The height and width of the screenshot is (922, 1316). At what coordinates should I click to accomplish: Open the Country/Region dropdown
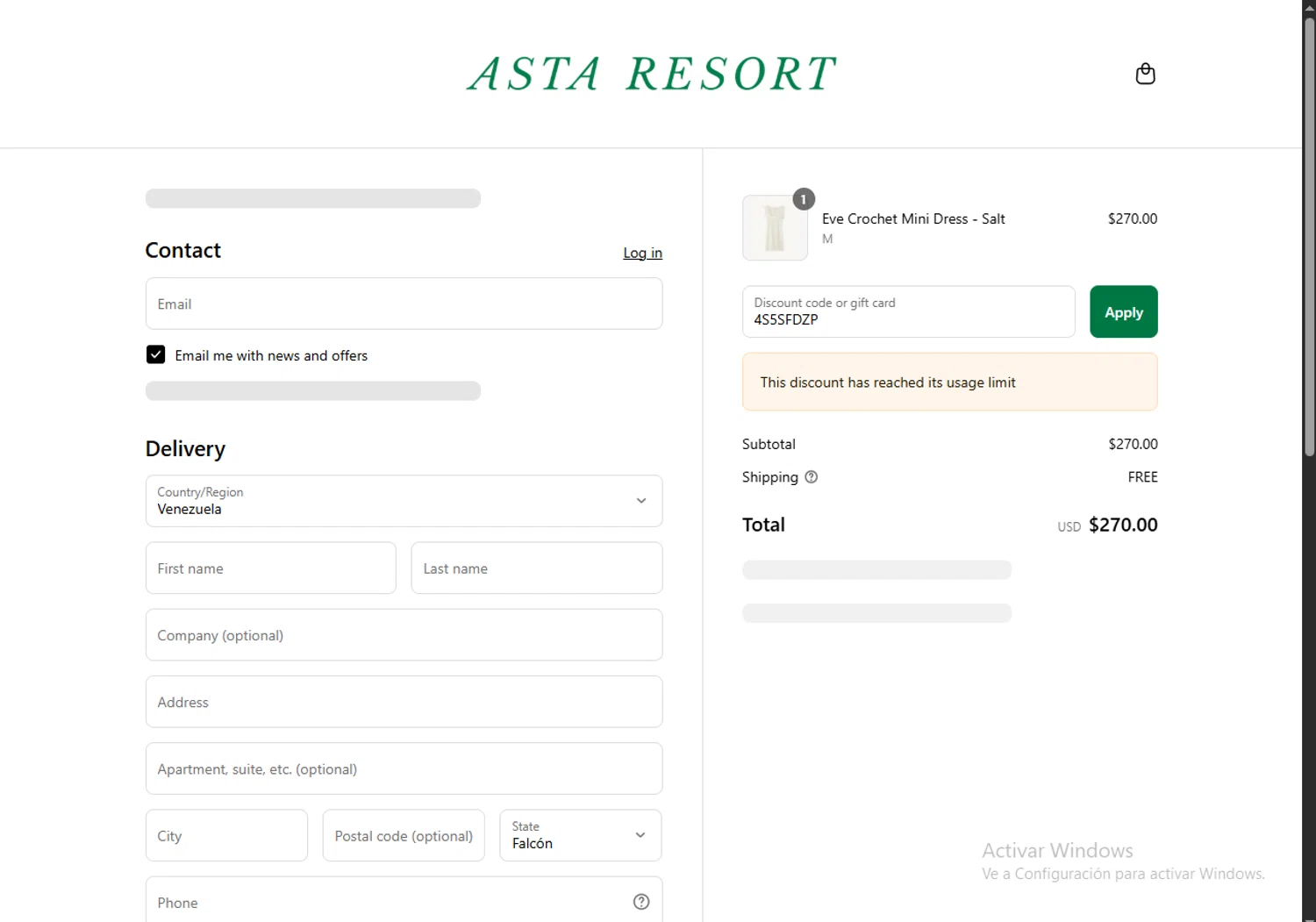404,501
